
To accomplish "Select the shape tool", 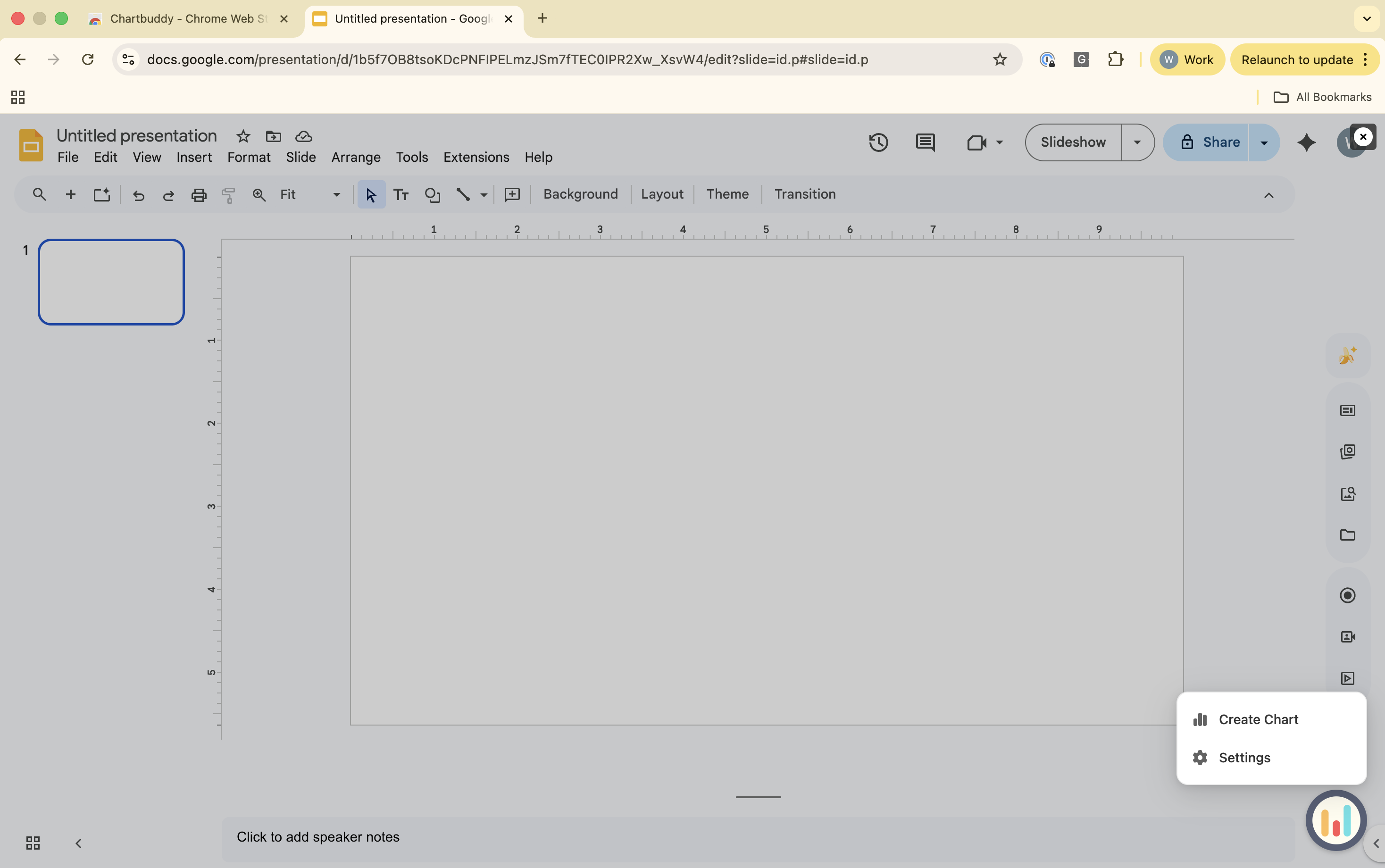I will (432, 195).
